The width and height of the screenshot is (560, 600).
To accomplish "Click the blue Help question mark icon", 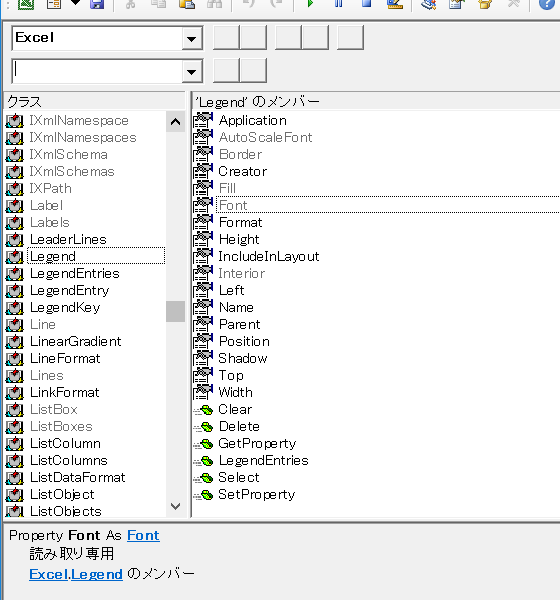I will 547,4.
